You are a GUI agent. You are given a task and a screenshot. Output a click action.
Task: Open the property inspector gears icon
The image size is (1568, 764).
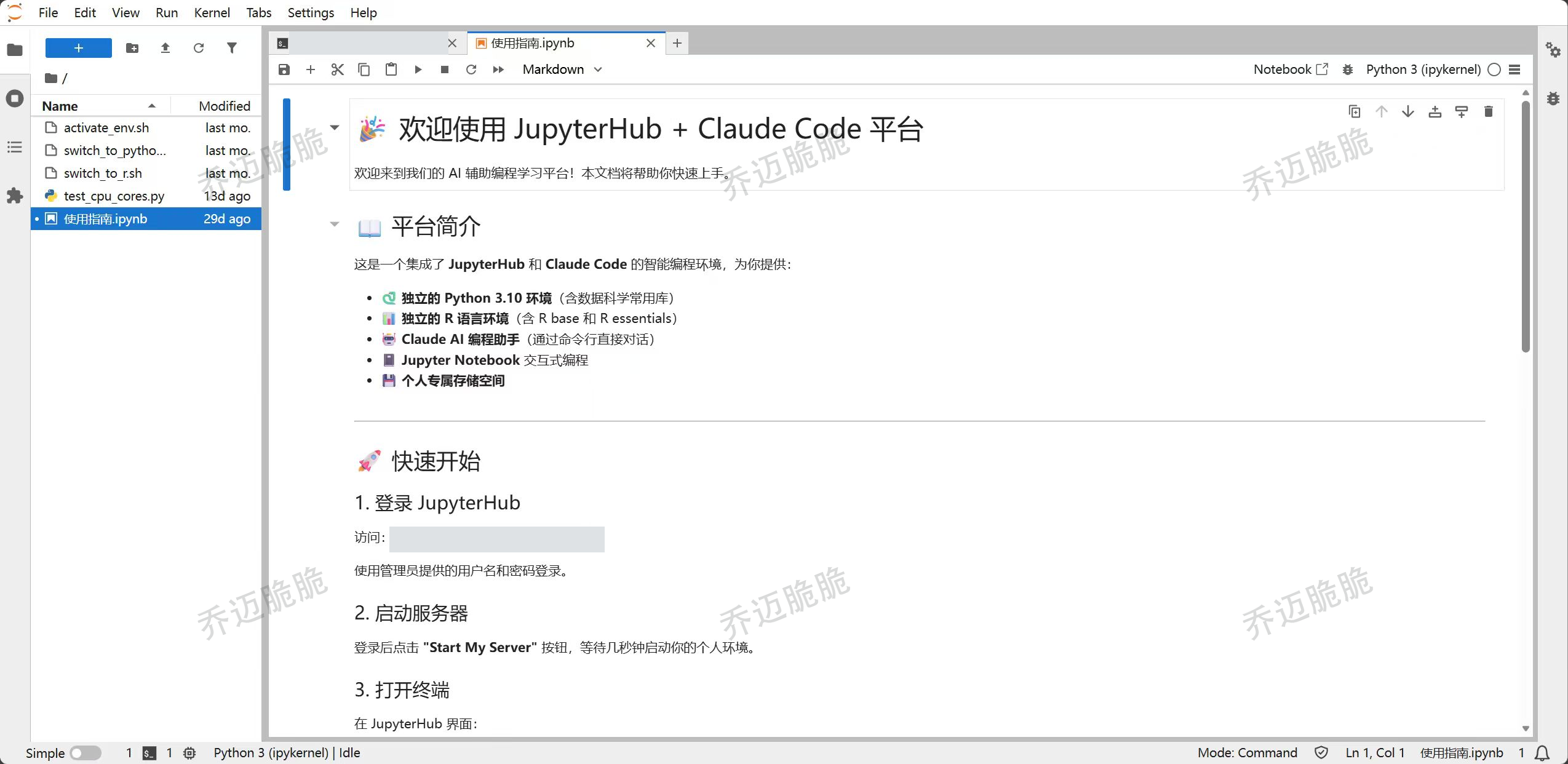1553,50
